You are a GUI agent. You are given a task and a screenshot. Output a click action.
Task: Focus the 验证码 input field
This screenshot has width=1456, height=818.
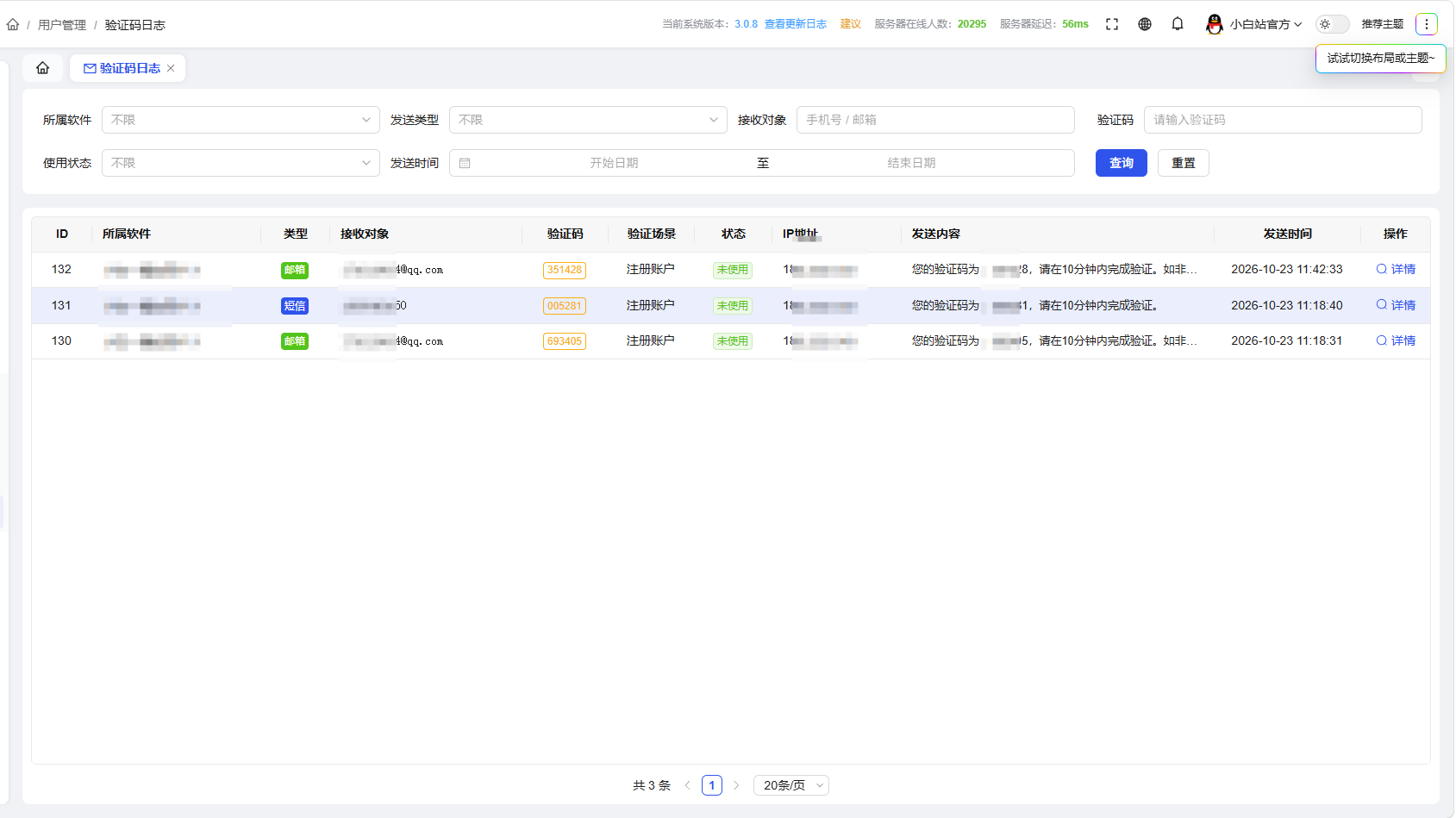[1283, 120]
